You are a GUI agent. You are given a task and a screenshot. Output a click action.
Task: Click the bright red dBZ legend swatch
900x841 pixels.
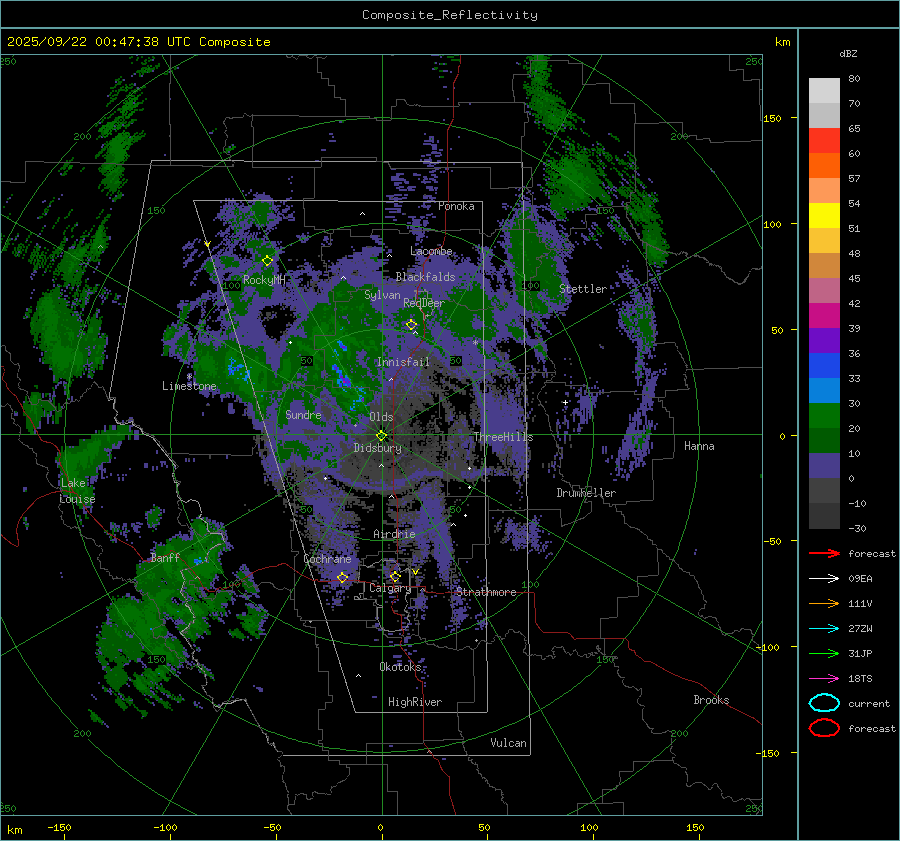tap(824, 141)
